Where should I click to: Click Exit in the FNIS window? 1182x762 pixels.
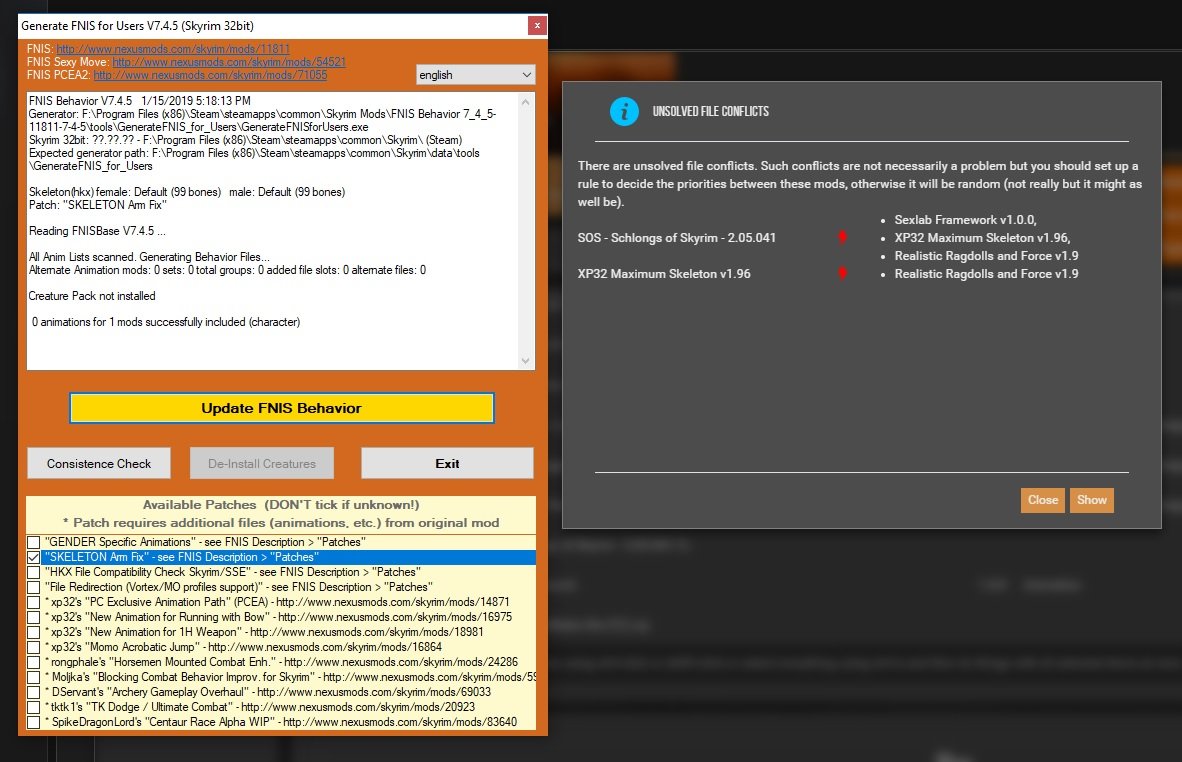pos(447,464)
